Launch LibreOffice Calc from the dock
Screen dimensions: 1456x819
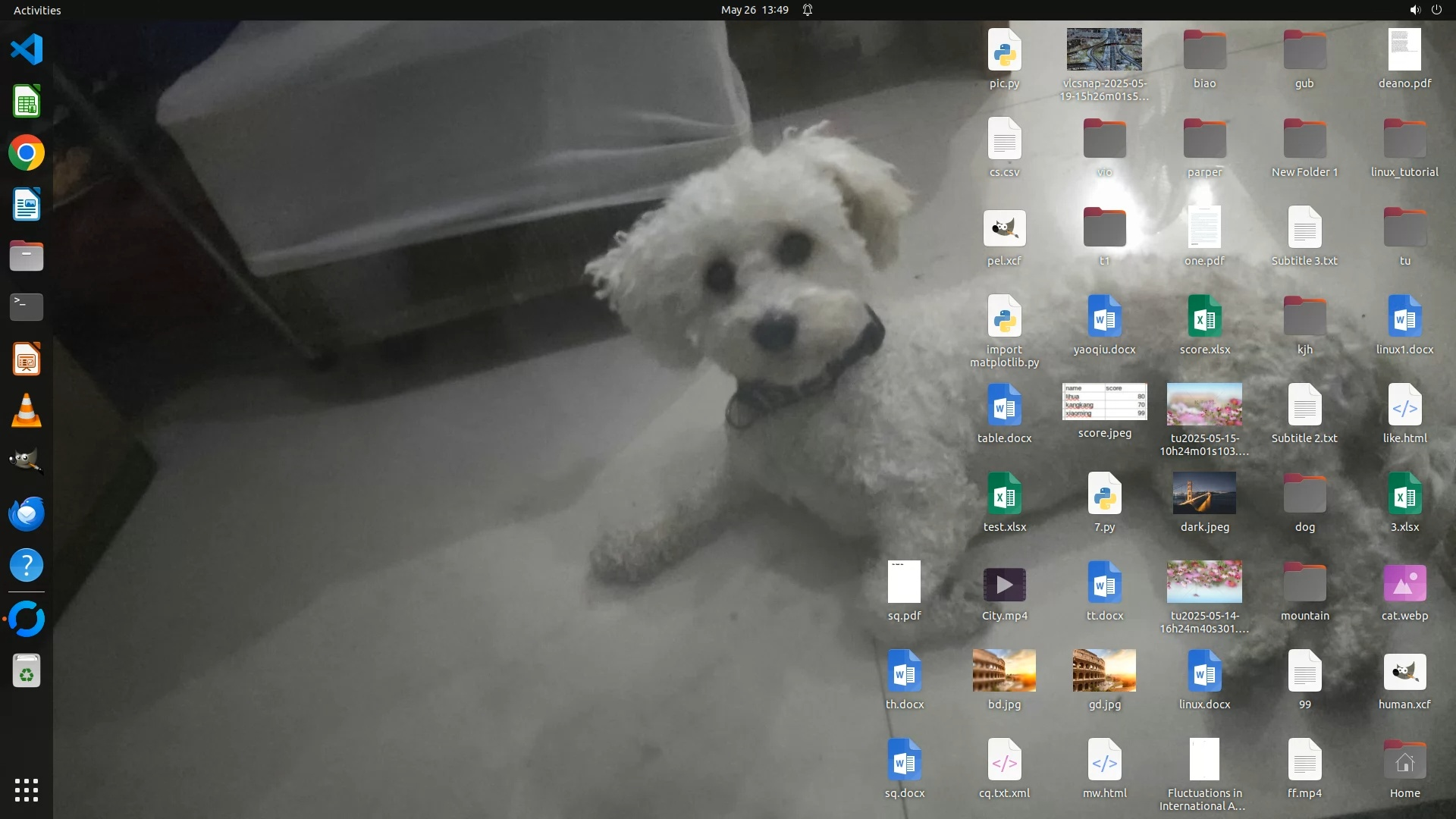(x=27, y=102)
